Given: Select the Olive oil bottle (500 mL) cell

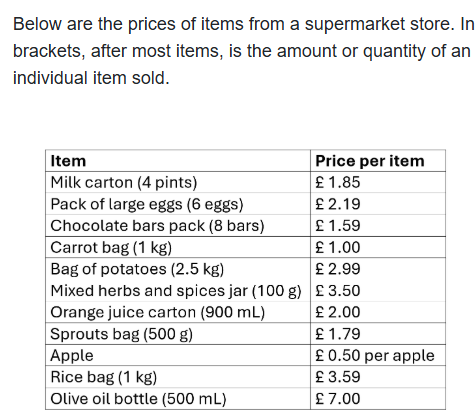Looking at the screenshot, I should tap(178, 399).
